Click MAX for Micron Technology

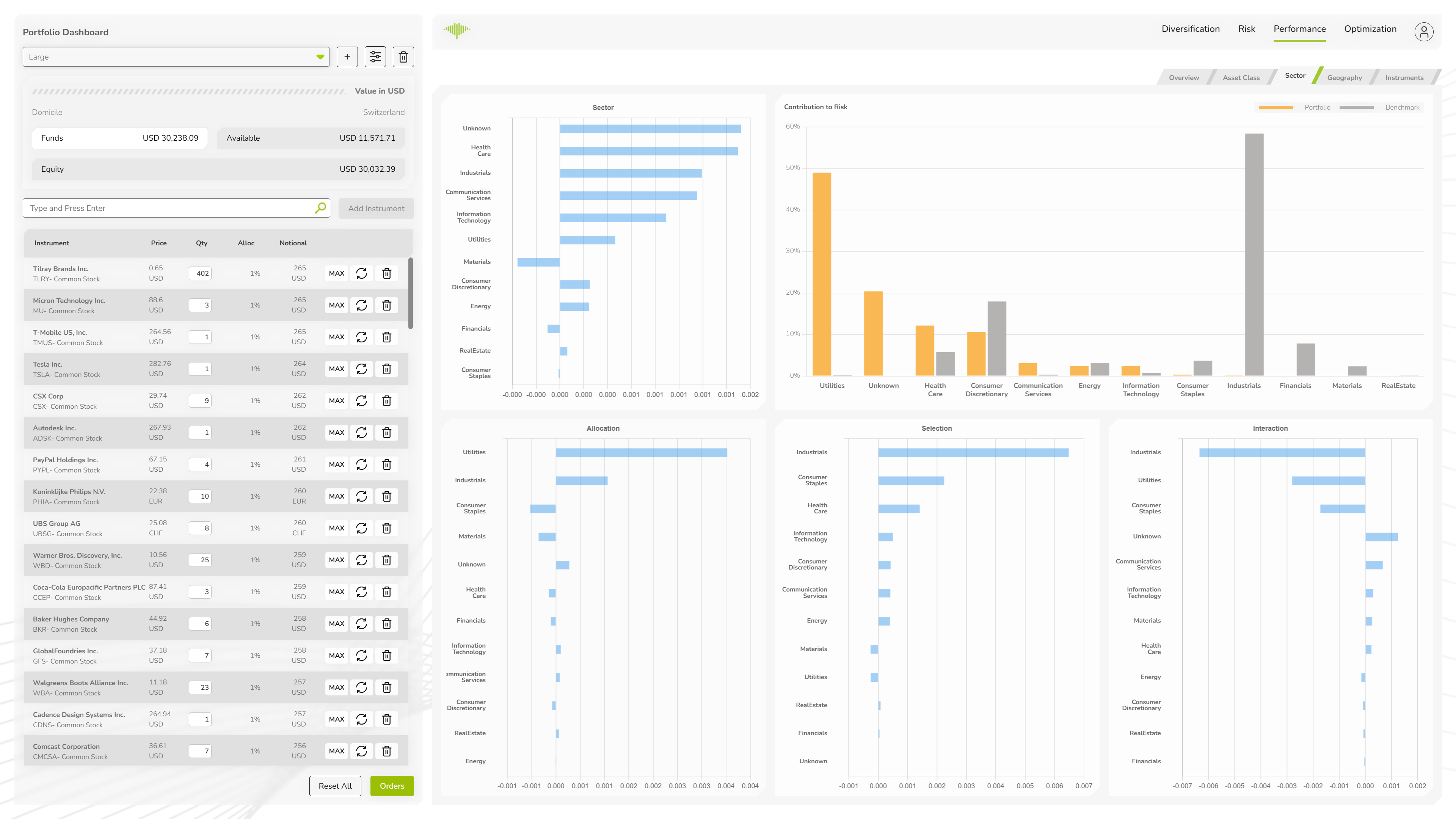click(336, 305)
